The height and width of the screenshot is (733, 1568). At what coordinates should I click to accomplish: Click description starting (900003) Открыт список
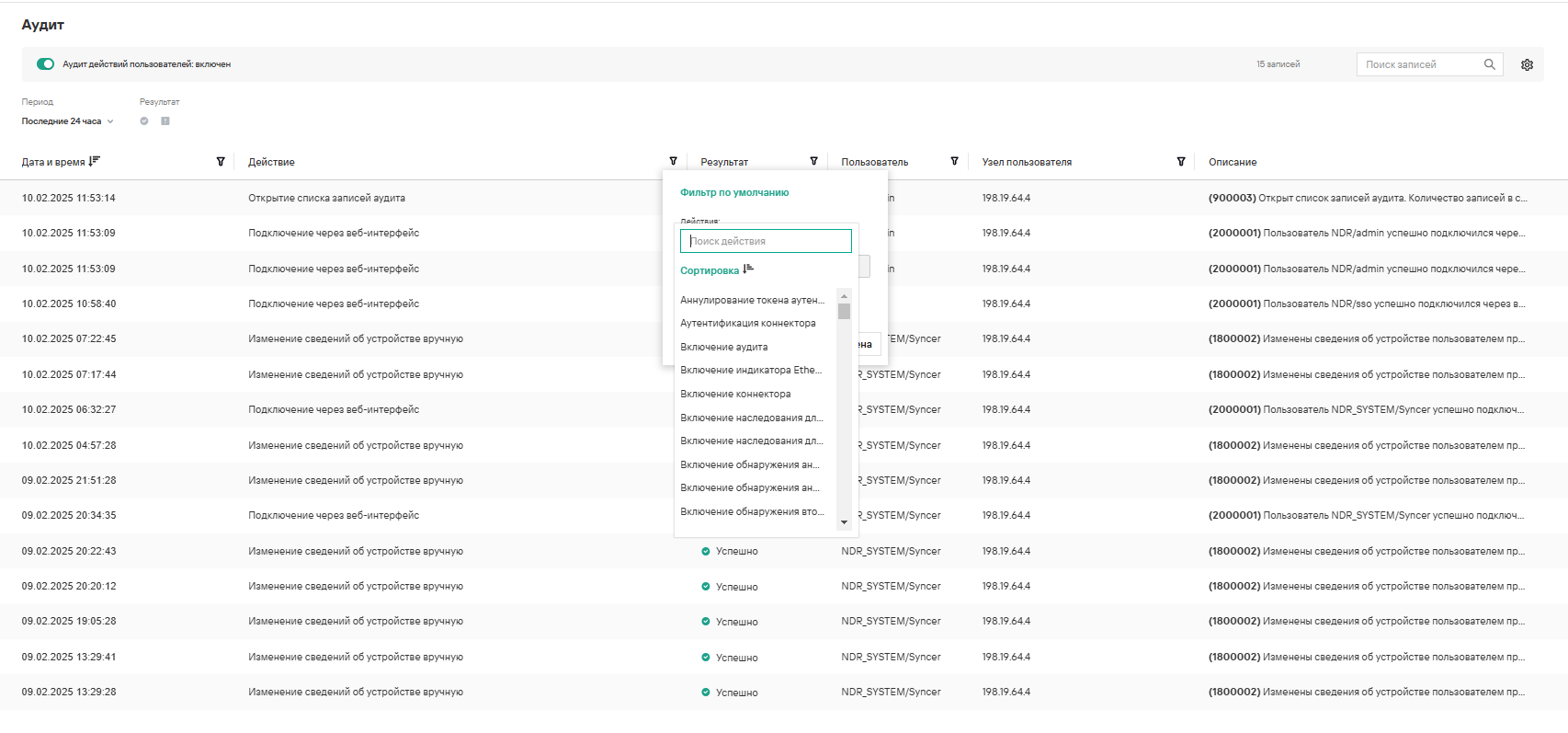click(x=1368, y=198)
